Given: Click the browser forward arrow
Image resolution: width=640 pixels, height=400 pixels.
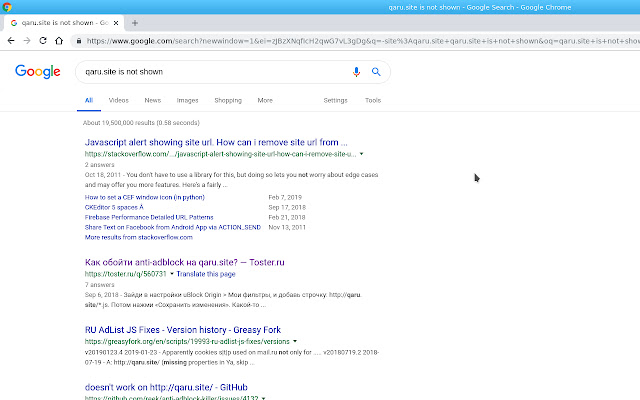Looking at the screenshot, I should (x=27, y=40).
